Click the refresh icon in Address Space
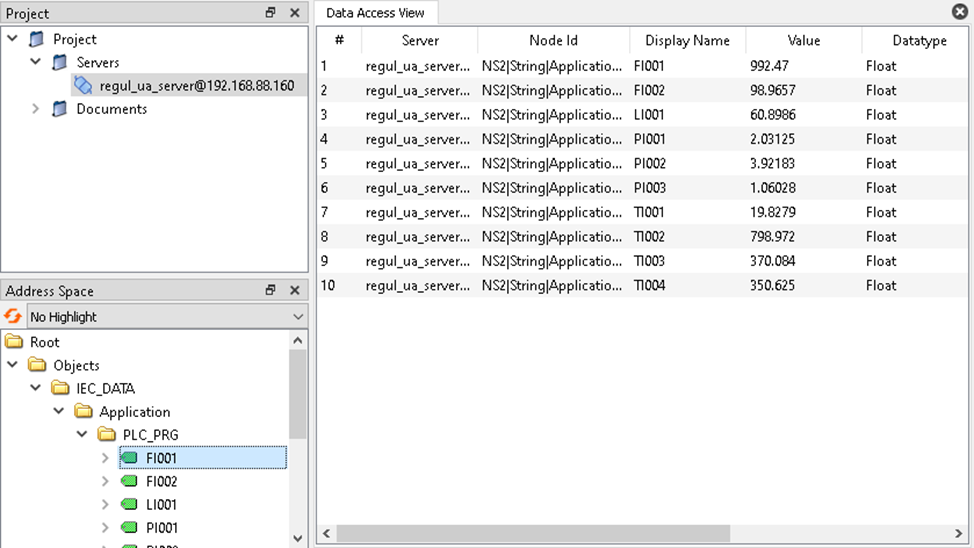This screenshot has width=974, height=548. [x=12, y=316]
